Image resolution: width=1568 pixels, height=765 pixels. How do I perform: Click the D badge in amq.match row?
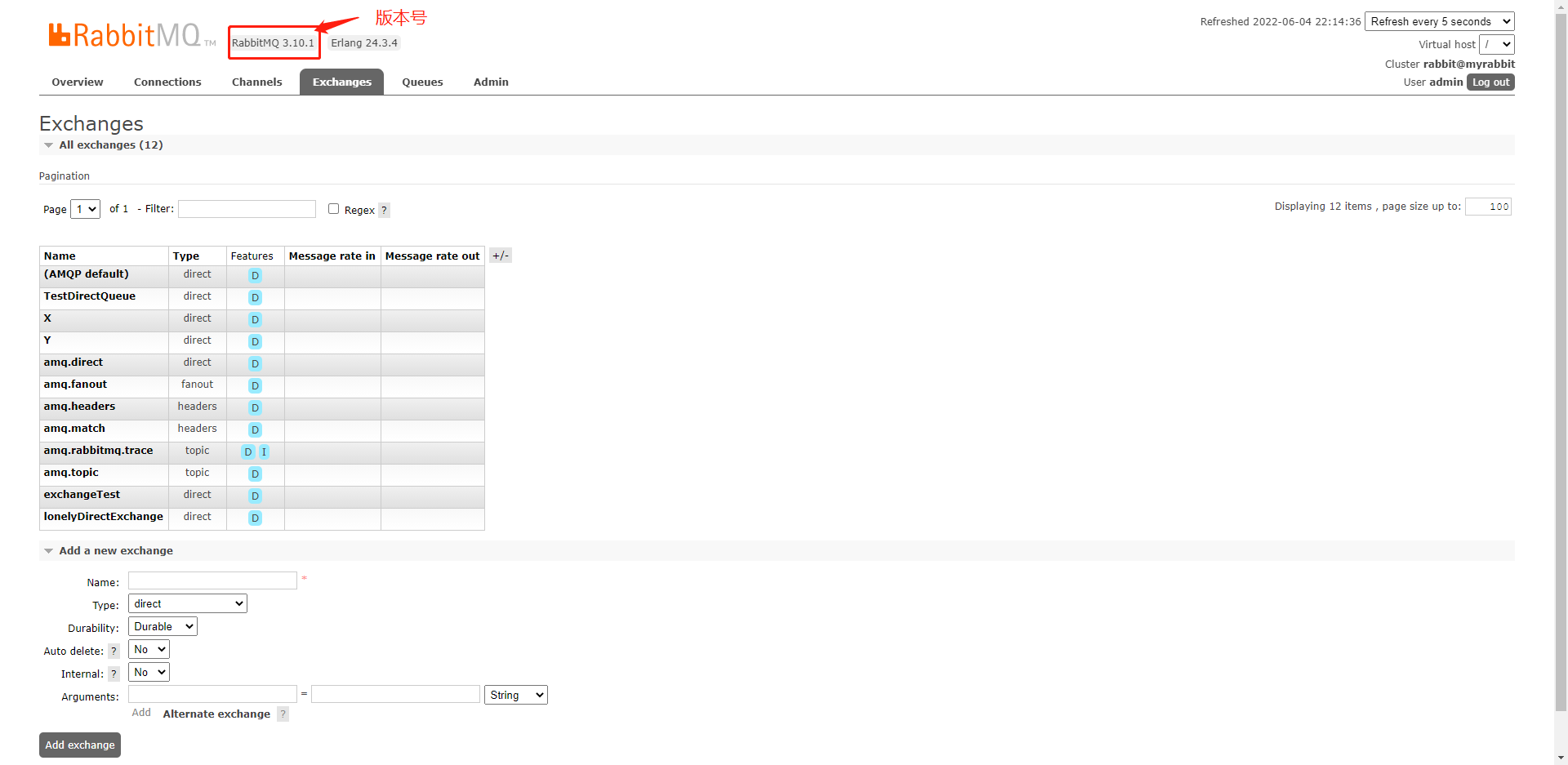[255, 430]
